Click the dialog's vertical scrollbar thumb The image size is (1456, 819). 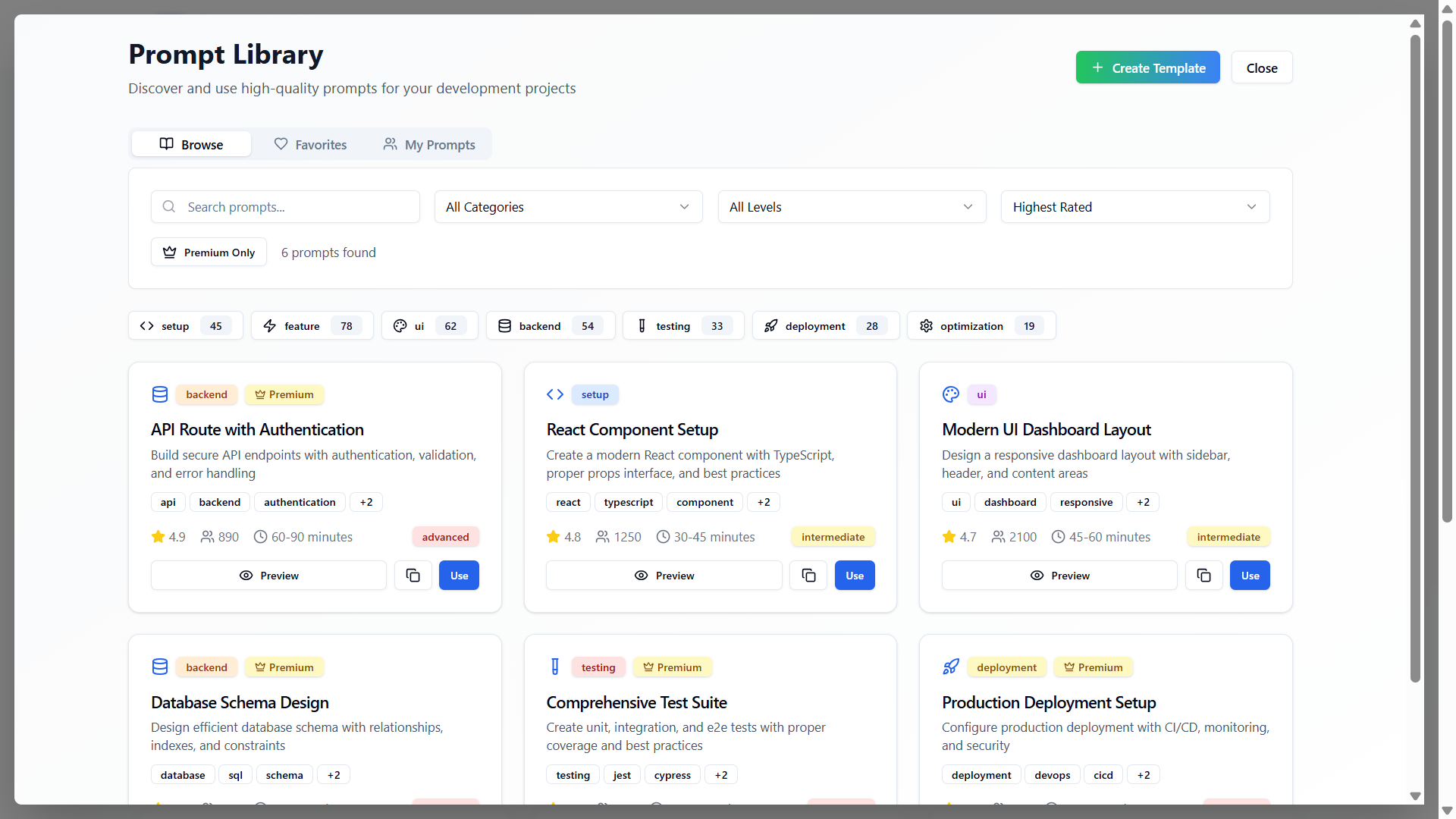(1415, 356)
